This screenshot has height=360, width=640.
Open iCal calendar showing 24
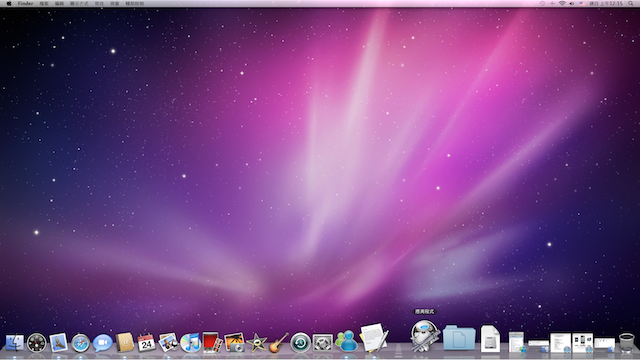point(146,342)
